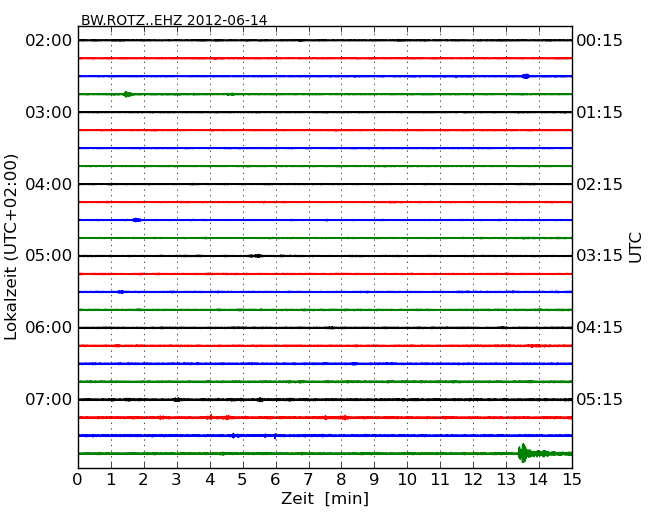
Task: Click the vertical UTC axis title
Action: (x=635, y=248)
